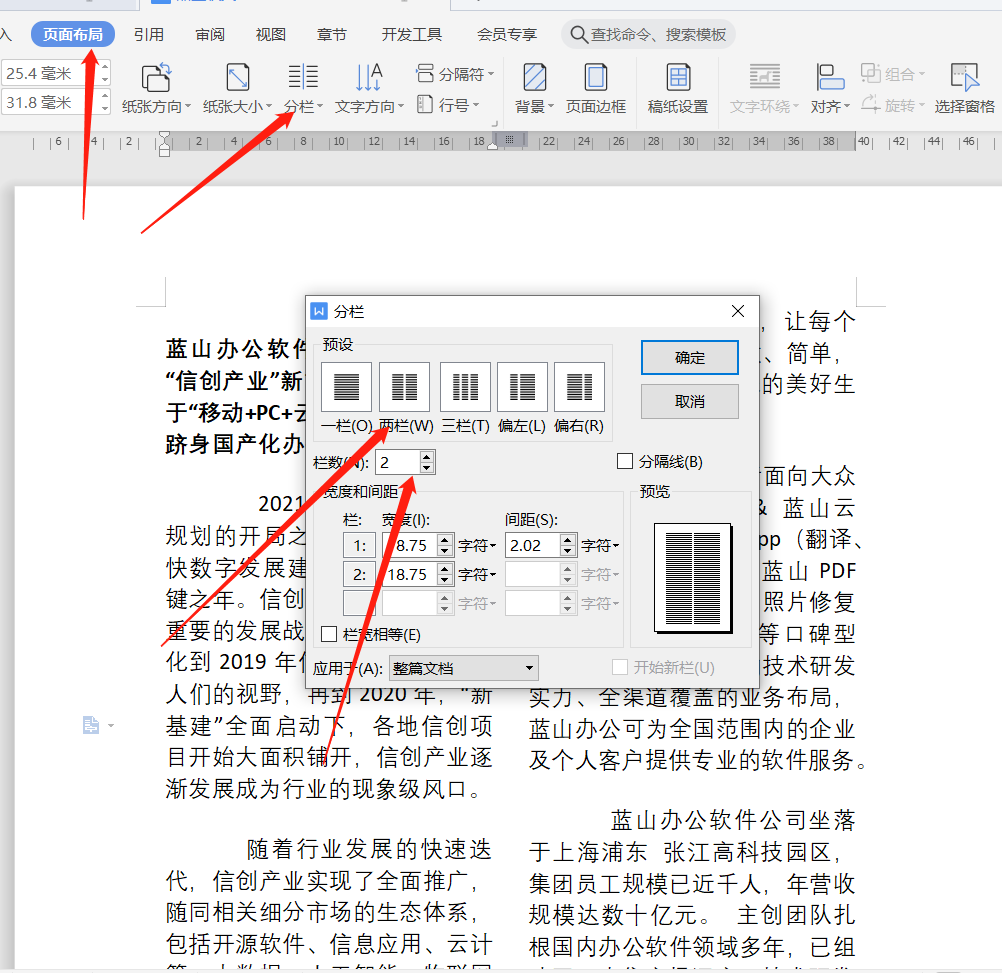1002x973 pixels.
Task: Click the 间距 spacing field 2.02
Action: click(x=533, y=546)
